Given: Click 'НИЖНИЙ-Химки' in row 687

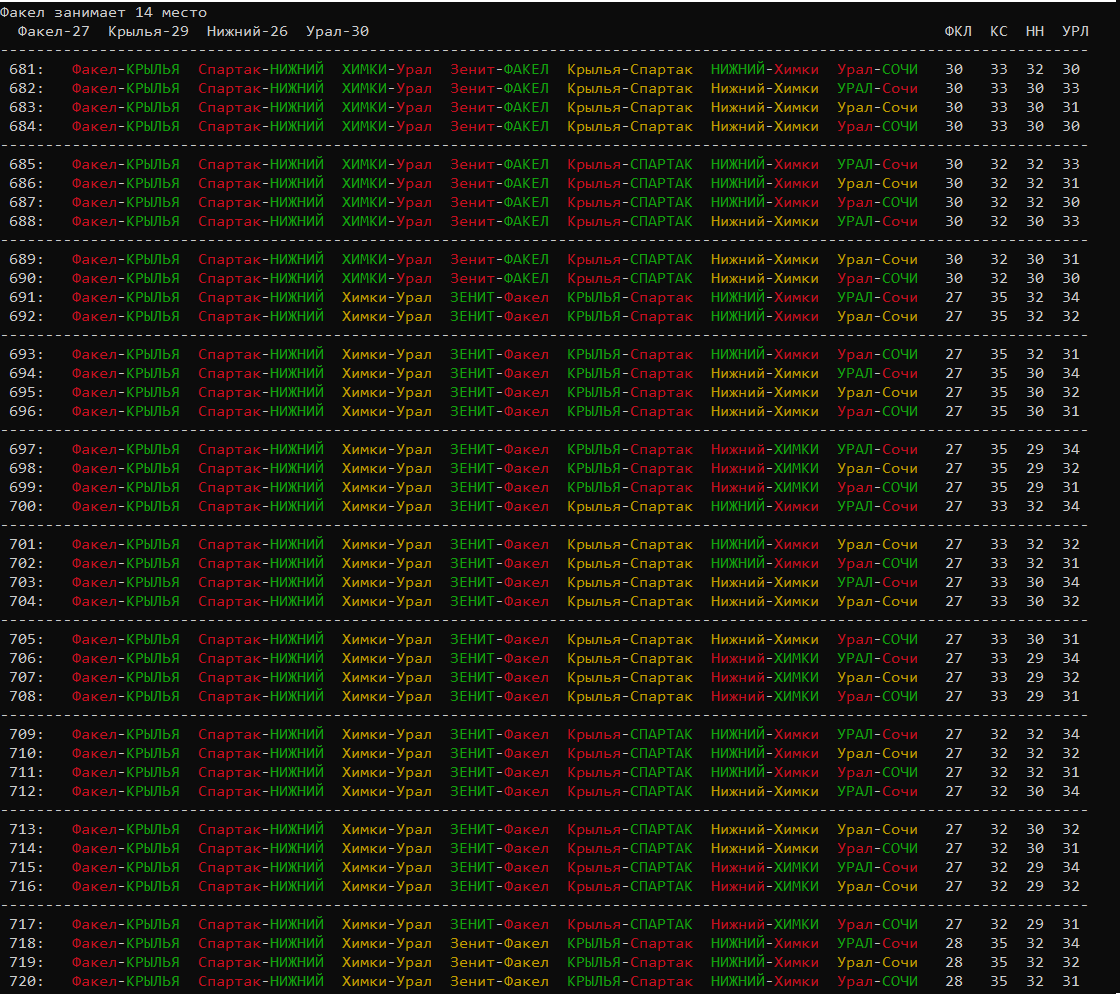Looking at the screenshot, I should tap(764, 202).
